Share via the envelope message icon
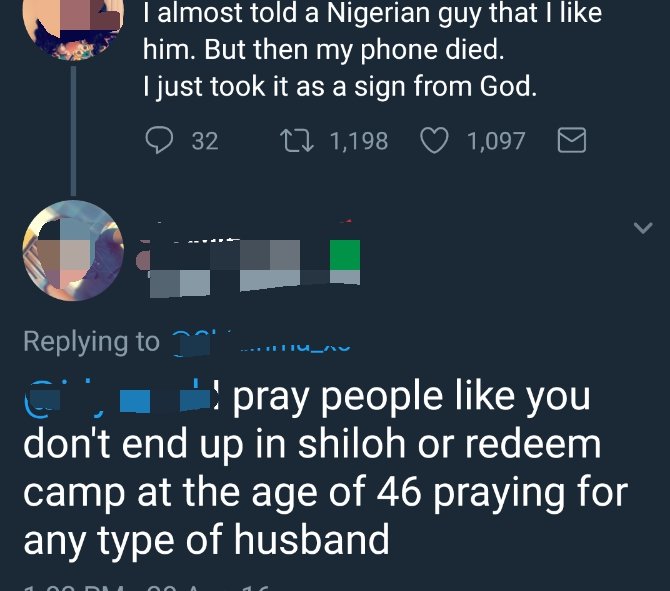Screen dimensions: 670x591 (x=571, y=140)
